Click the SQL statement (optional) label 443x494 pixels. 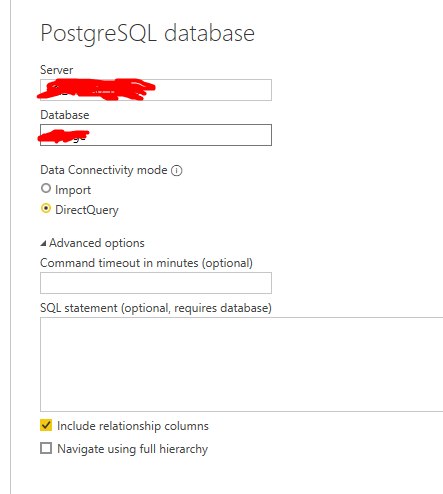click(156, 308)
